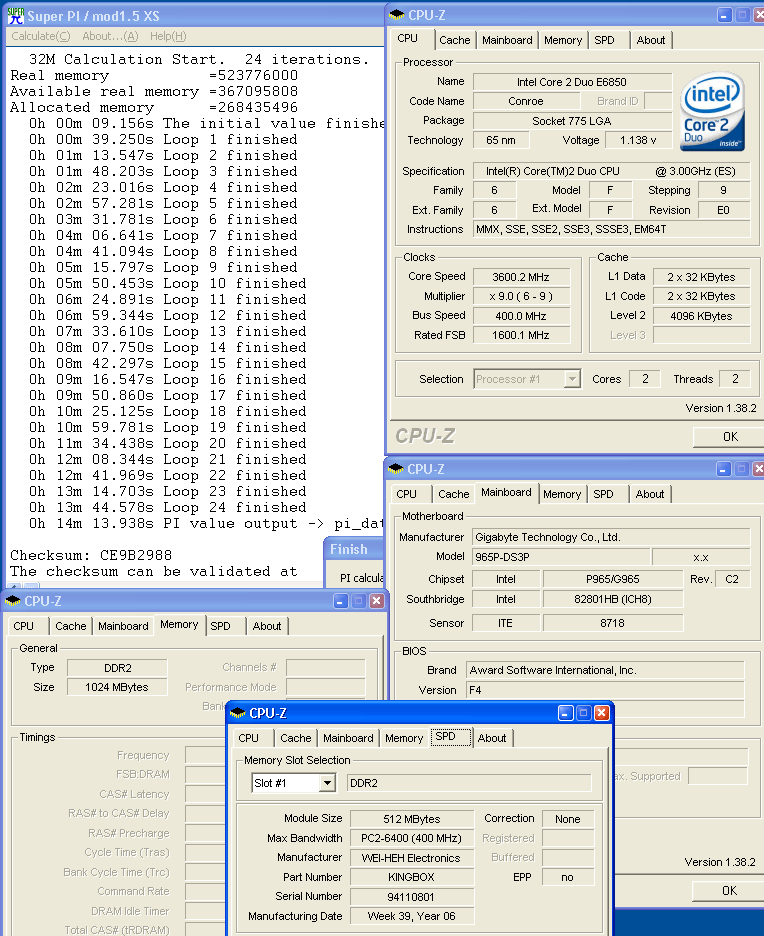
Task: Select Mainboard tab in the SPD CPU-Z window
Action: click(348, 738)
